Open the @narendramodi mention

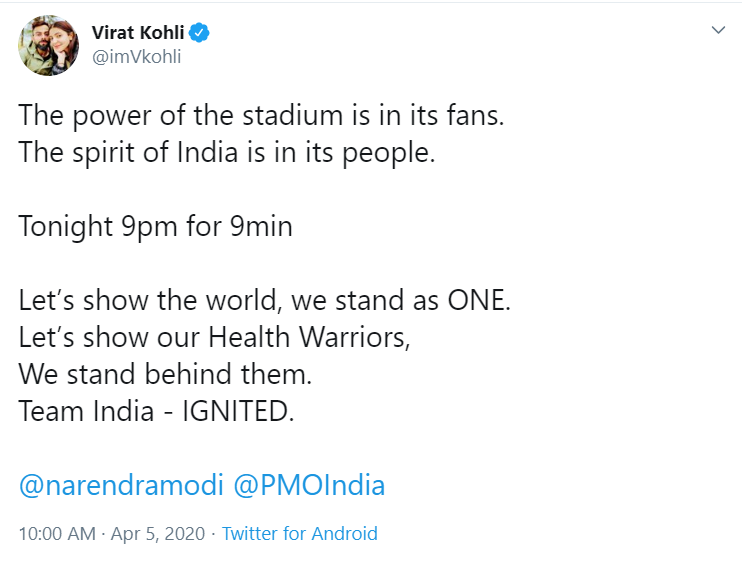[121, 486]
